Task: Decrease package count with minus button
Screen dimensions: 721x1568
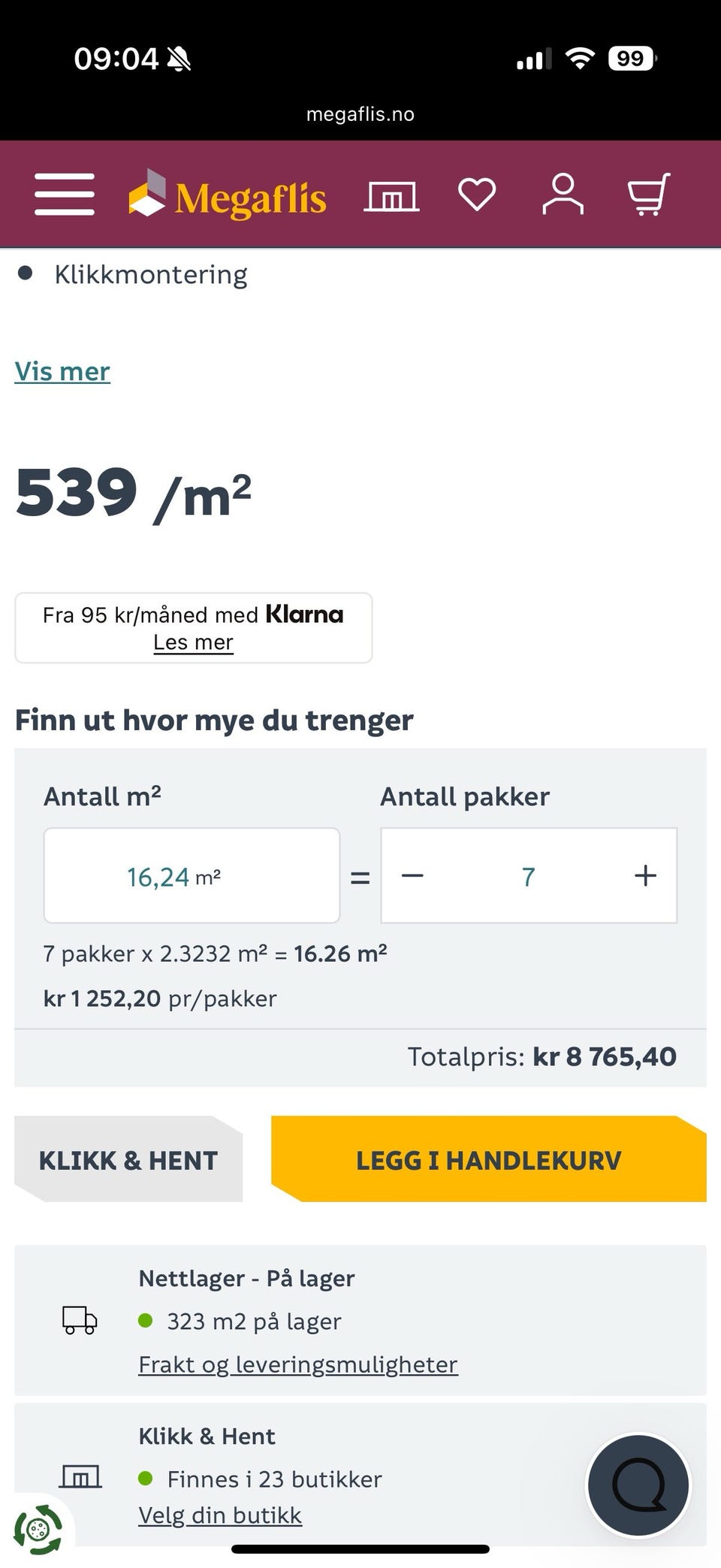Action: [412, 876]
